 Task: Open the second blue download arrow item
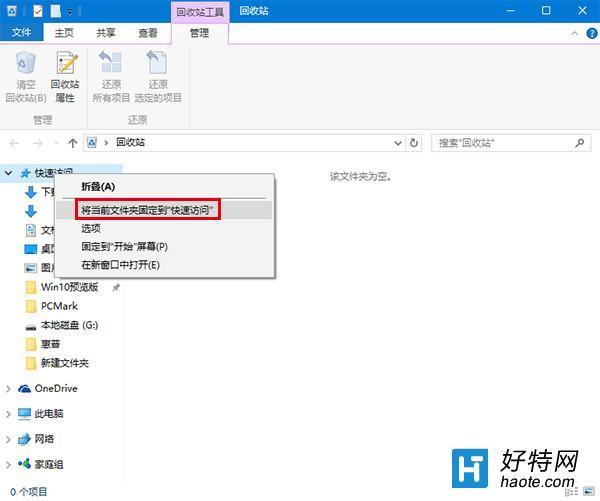[x=31, y=211]
